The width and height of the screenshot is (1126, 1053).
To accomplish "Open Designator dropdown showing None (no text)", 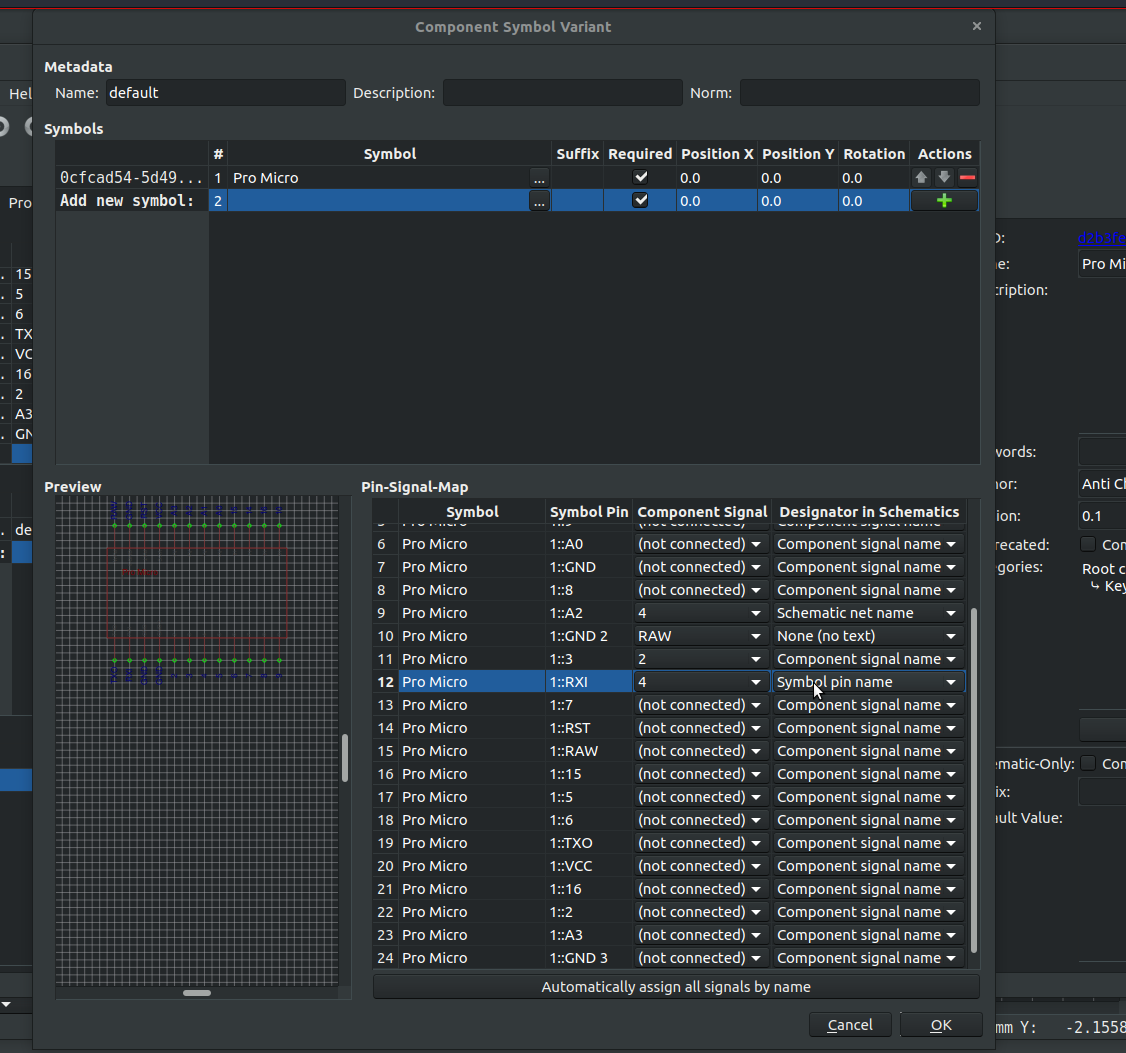I will coord(868,636).
